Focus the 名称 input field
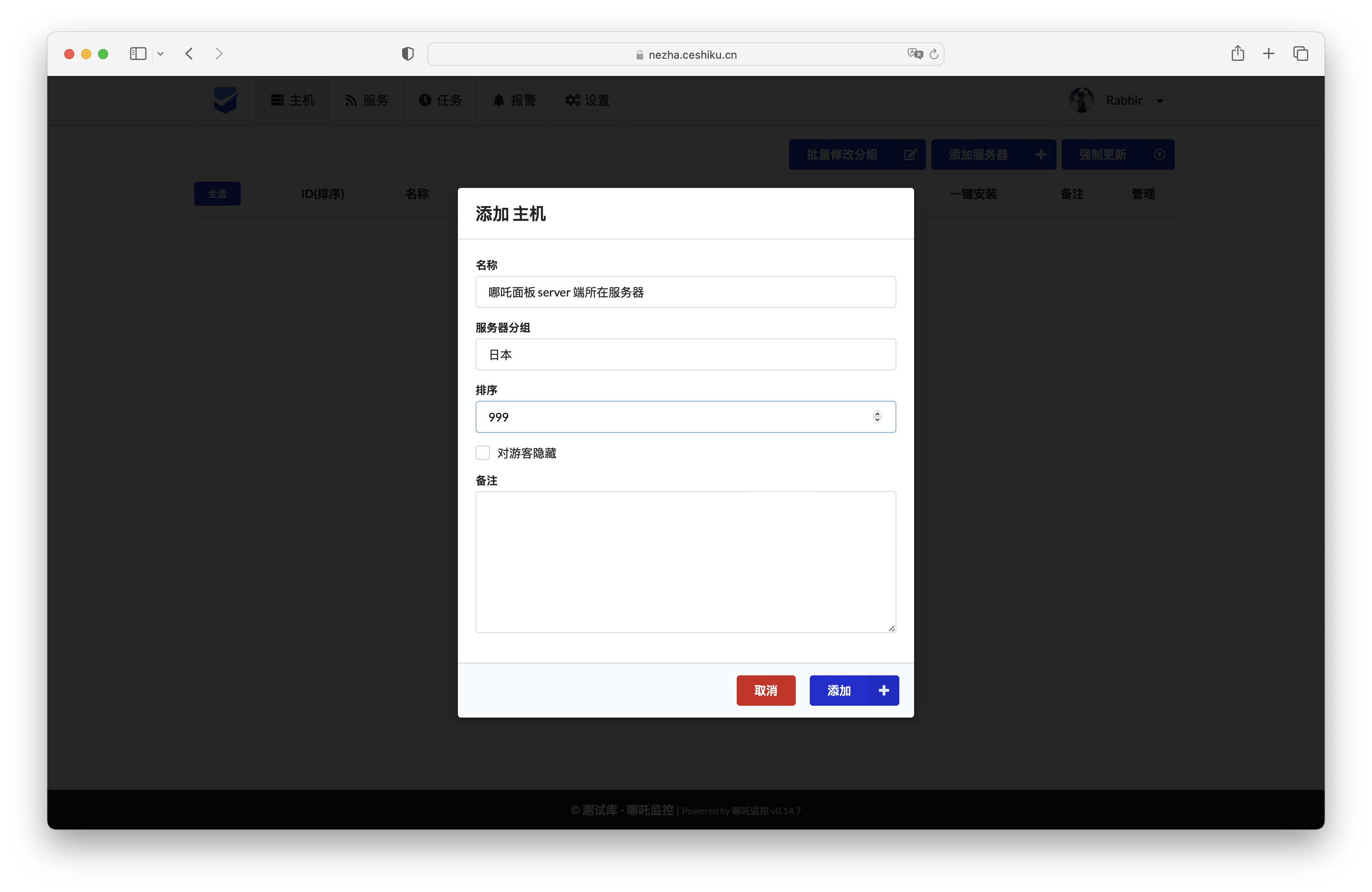Screen dimensions: 1372x892 (x=686, y=292)
